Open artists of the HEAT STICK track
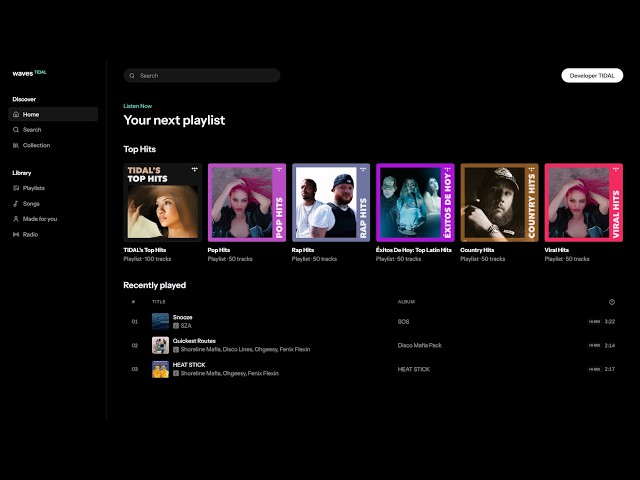Screen dimensions: 640x480 click(x=230, y=373)
